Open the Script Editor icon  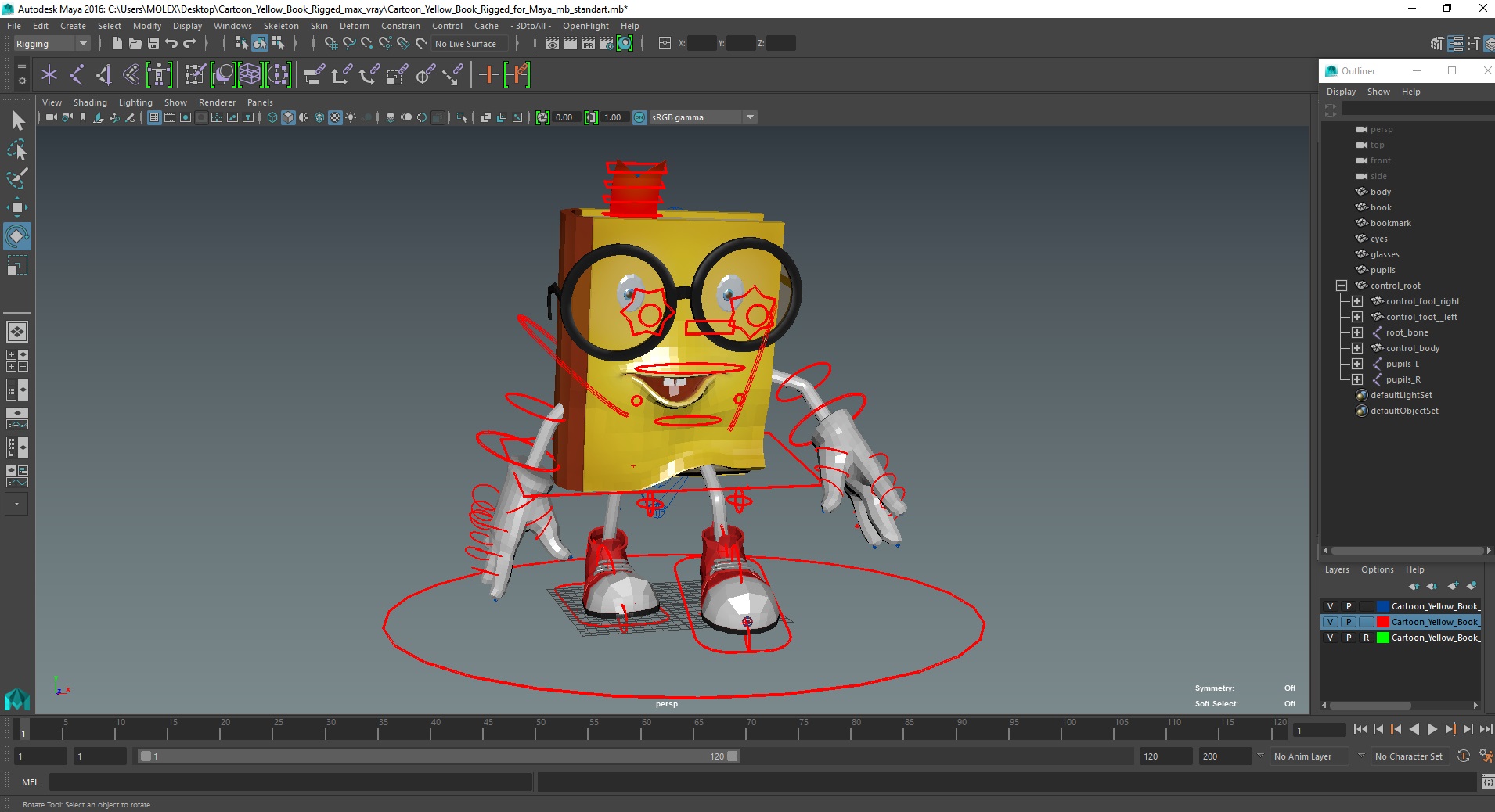(1486, 782)
